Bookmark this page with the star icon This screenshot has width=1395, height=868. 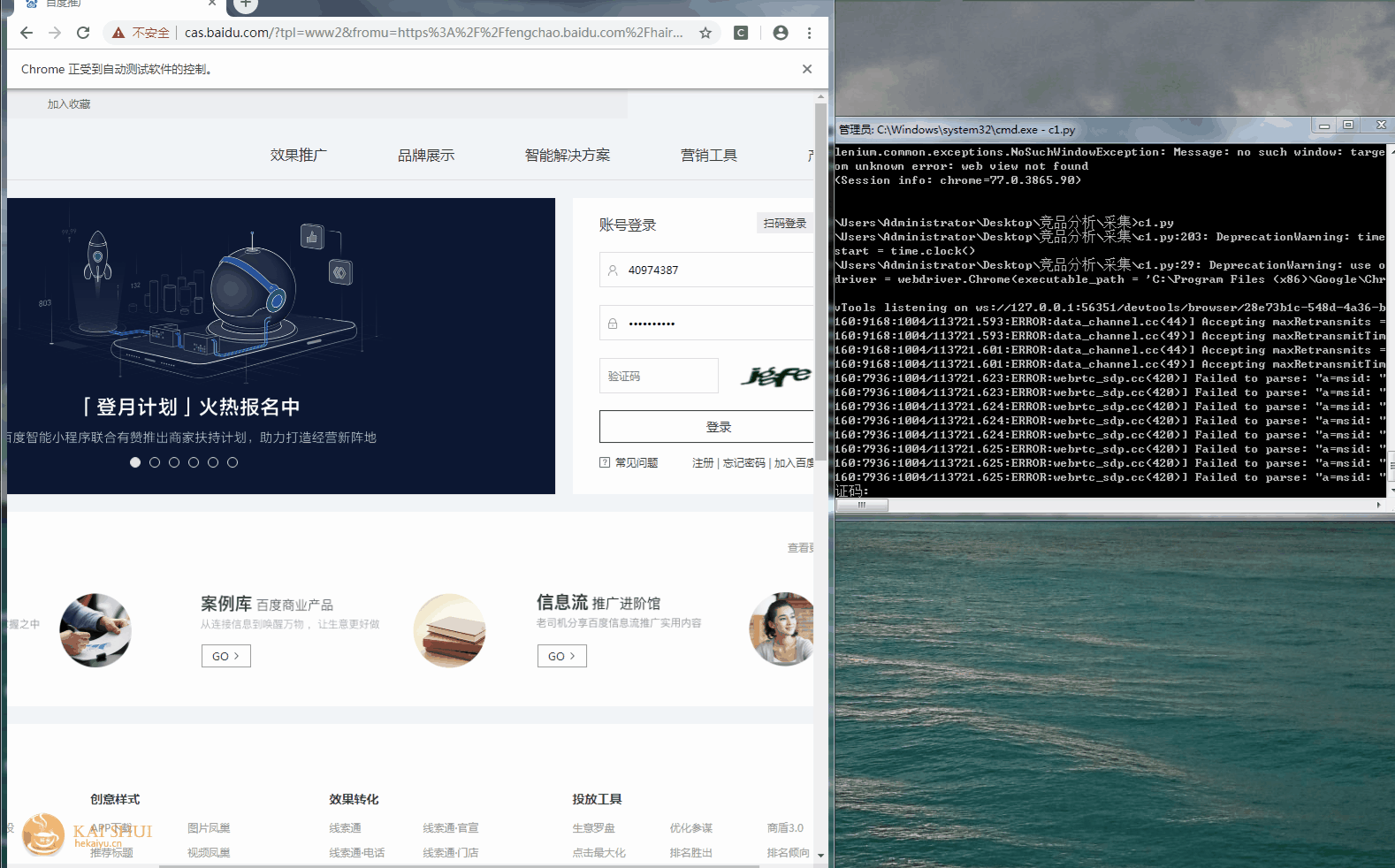705,33
